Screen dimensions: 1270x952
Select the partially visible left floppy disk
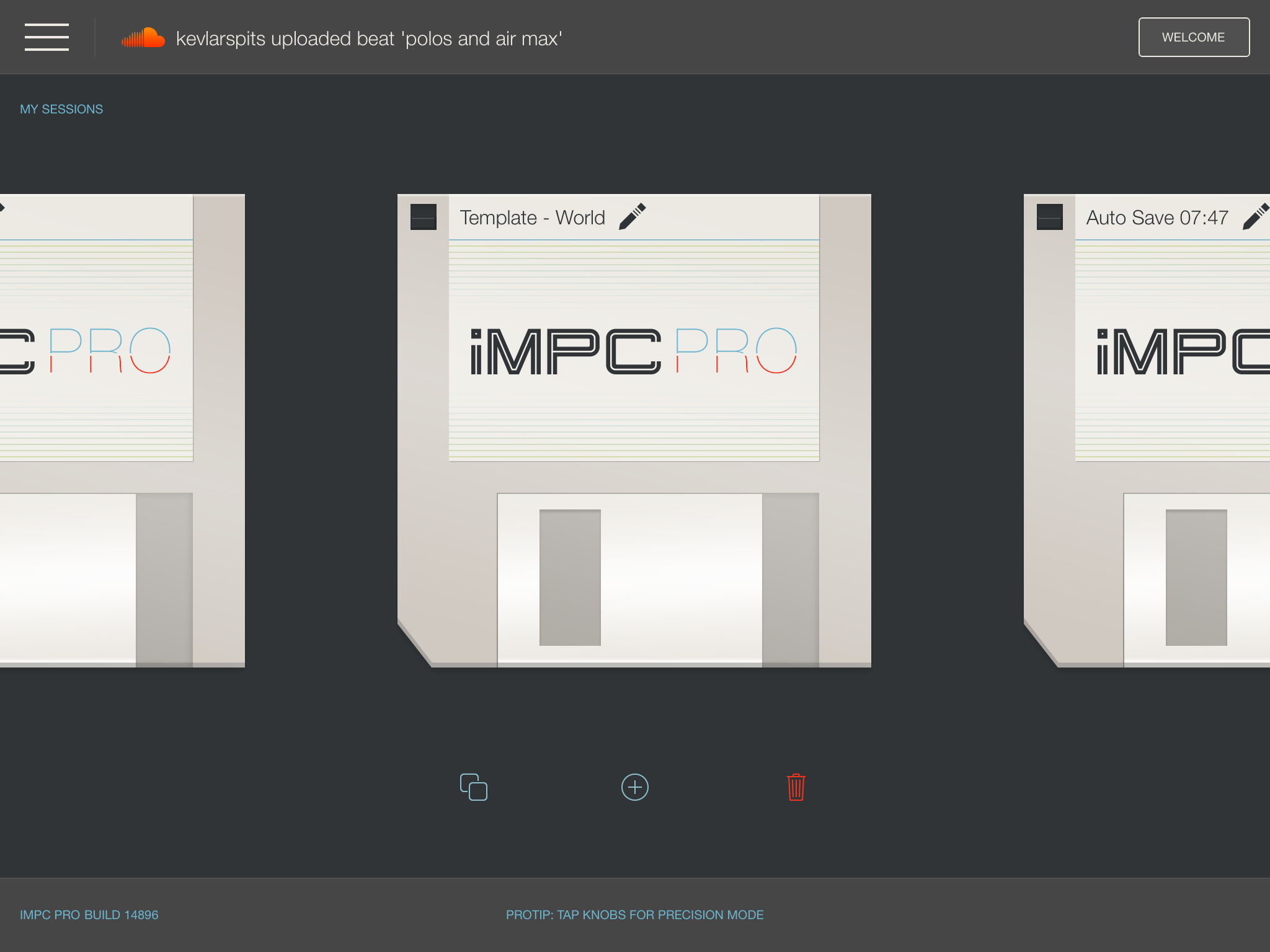(122, 431)
